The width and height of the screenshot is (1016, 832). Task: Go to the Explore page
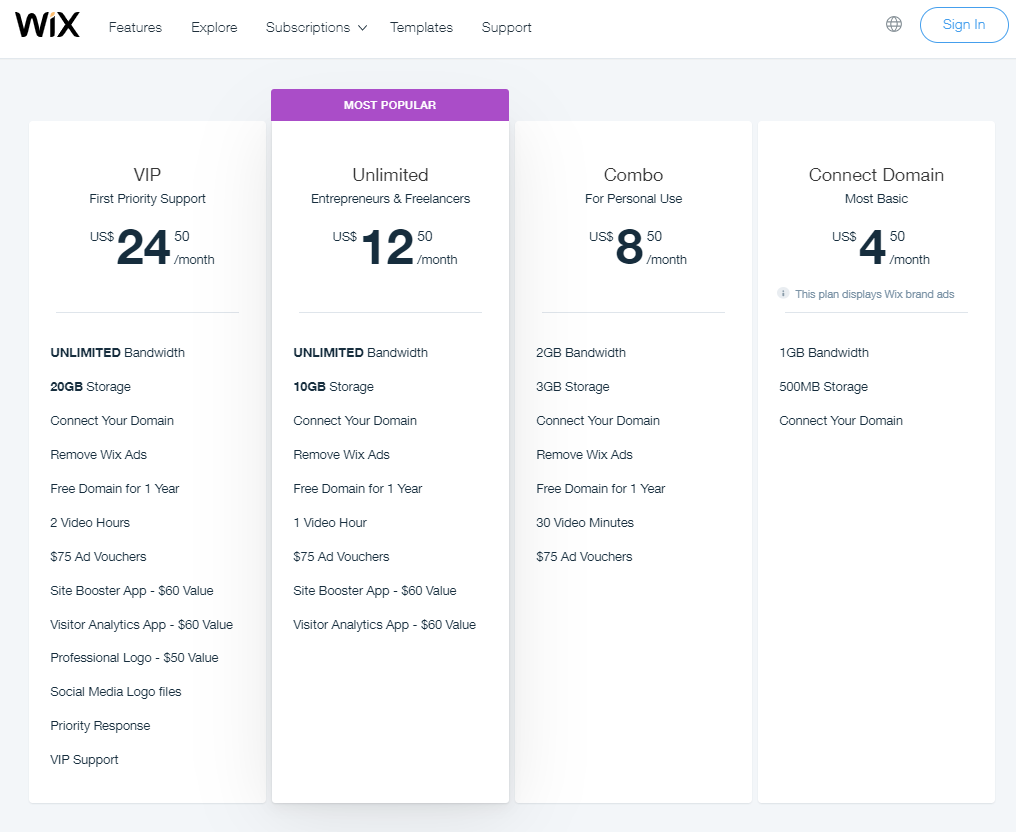(214, 27)
